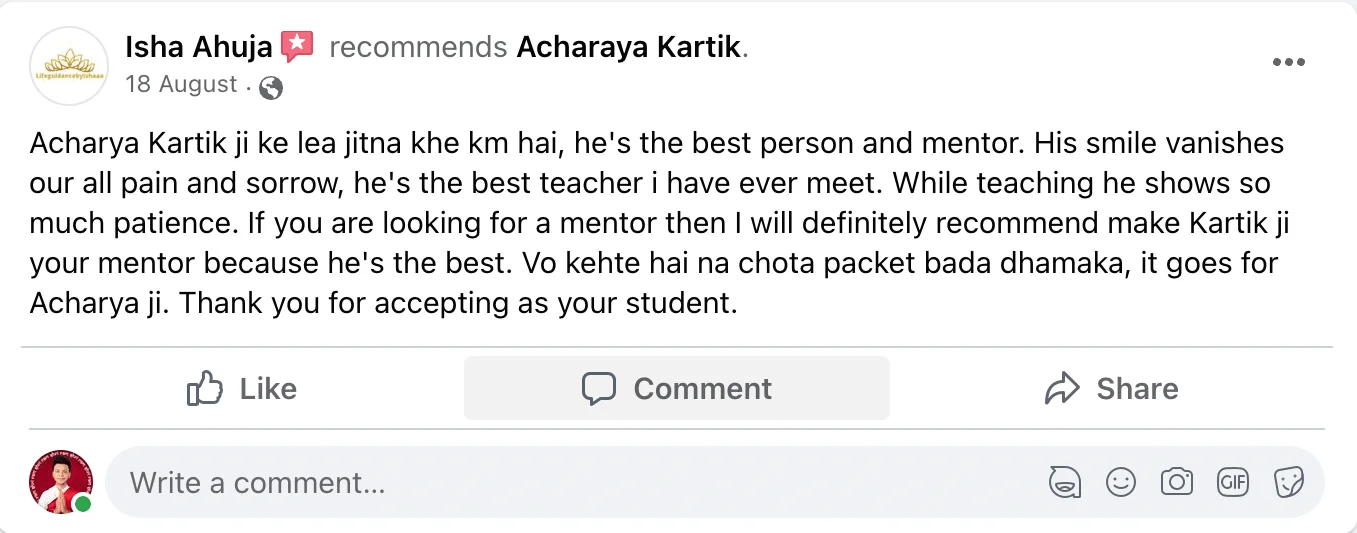Open the sticker picker icon

click(1289, 483)
